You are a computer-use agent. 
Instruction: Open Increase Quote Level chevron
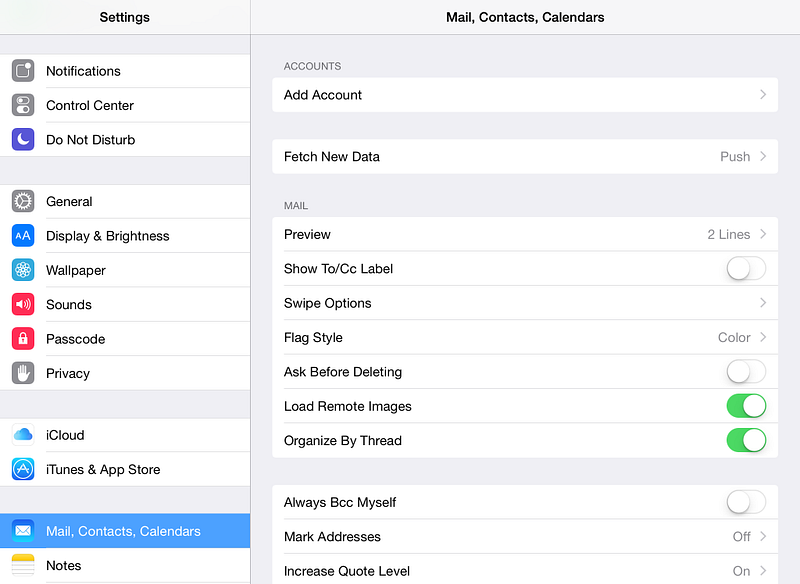click(763, 570)
